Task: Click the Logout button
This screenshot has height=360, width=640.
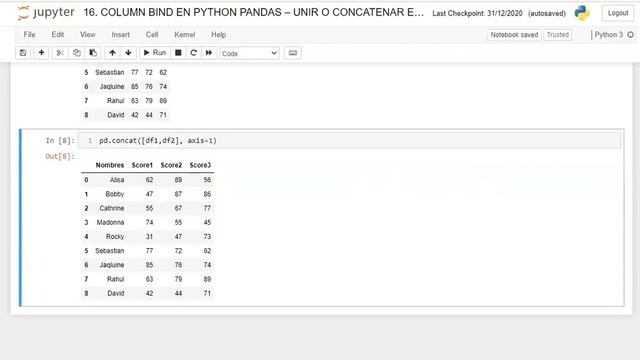Action: tap(618, 13)
